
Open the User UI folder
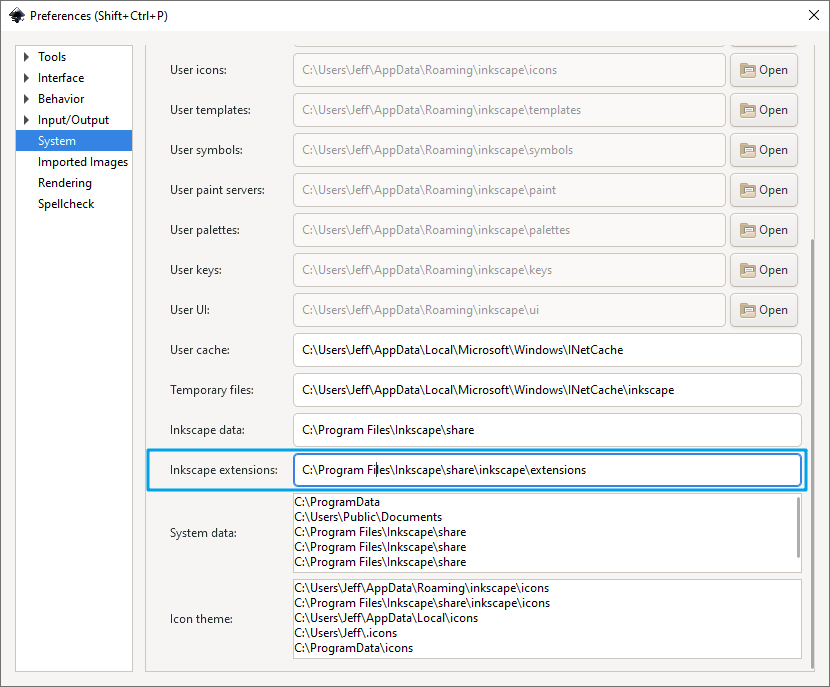click(764, 310)
